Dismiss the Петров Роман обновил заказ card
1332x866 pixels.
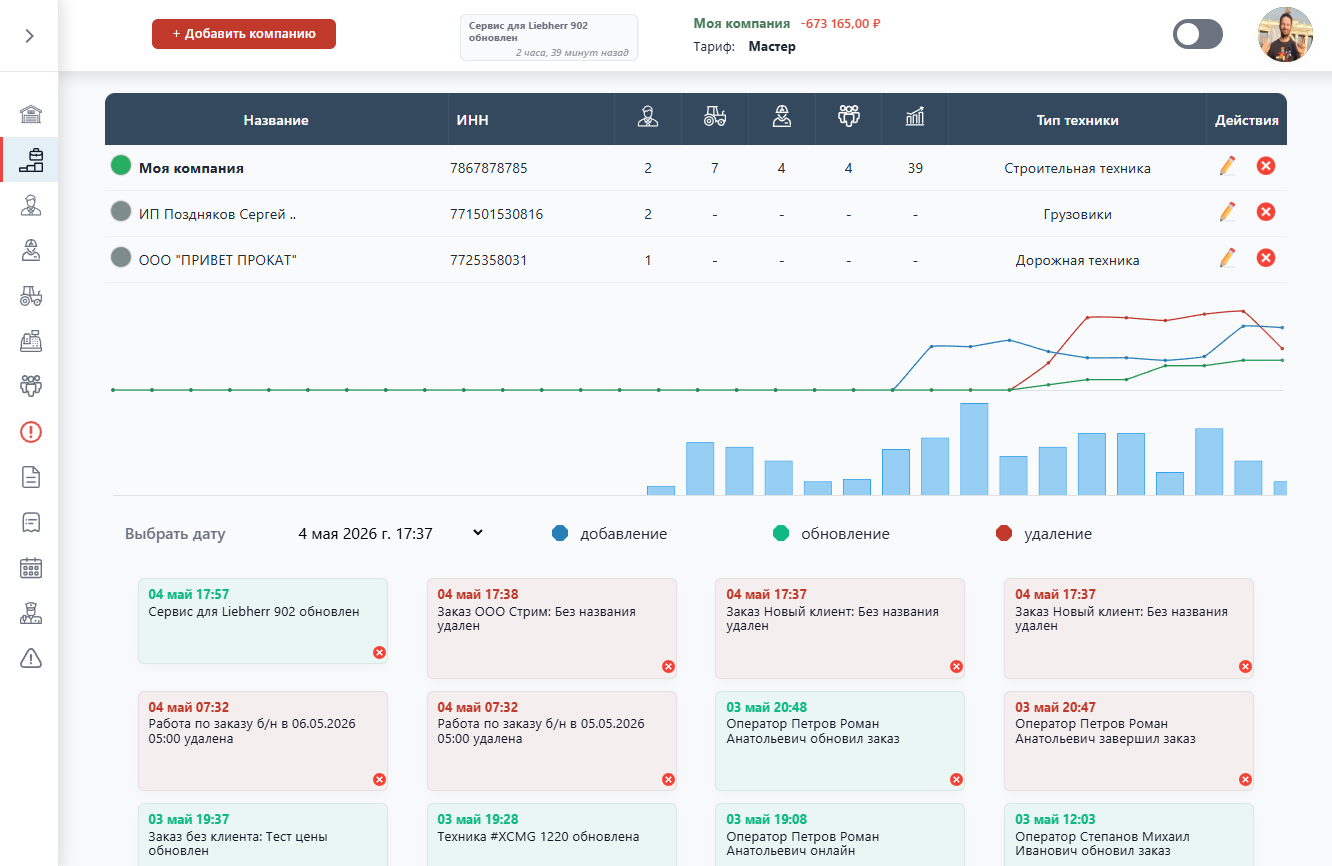[956, 779]
